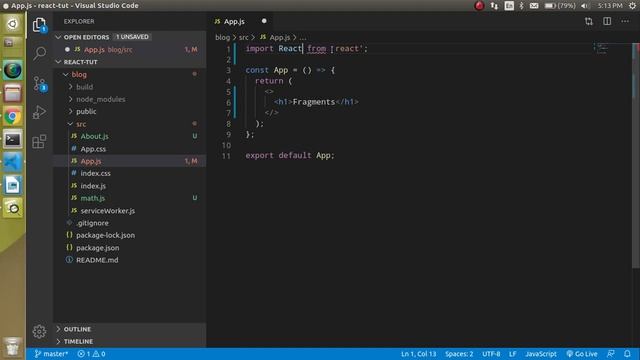This screenshot has height=360, width=640.
Task: Open the Explorer view in activity bar
Action: [x=39, y=25]
